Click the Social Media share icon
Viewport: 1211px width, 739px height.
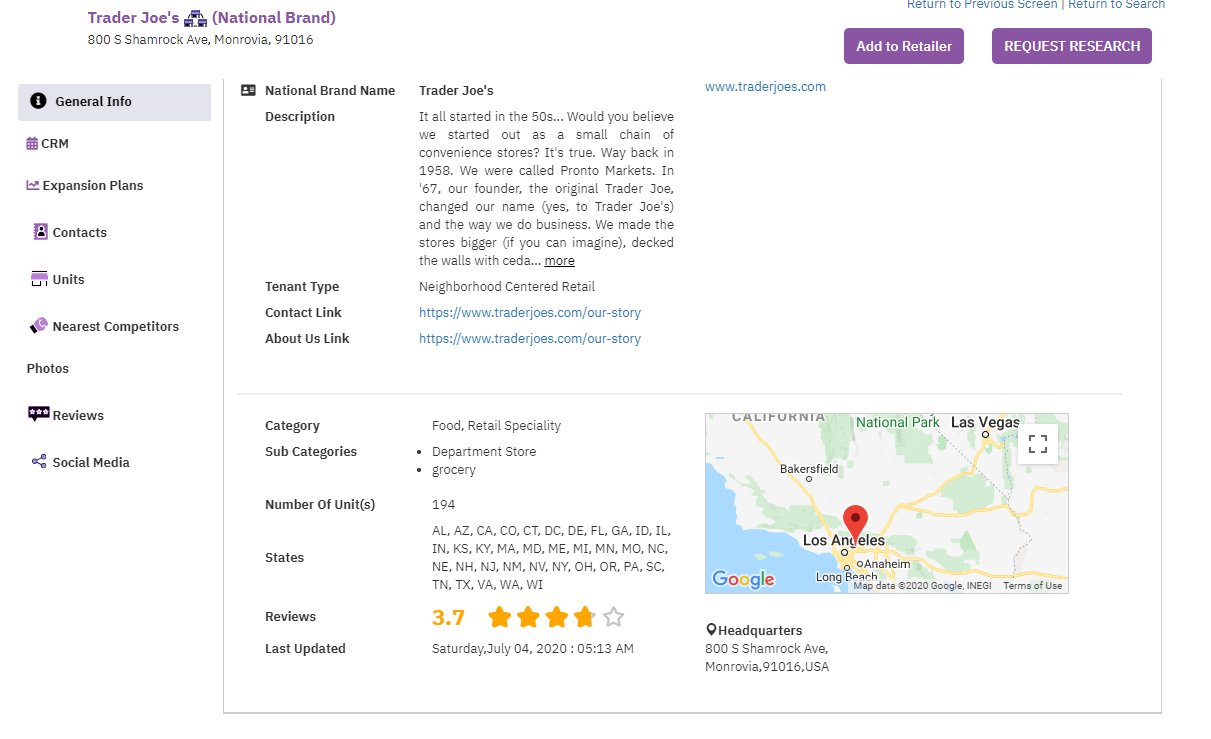[x=40, y=462]
